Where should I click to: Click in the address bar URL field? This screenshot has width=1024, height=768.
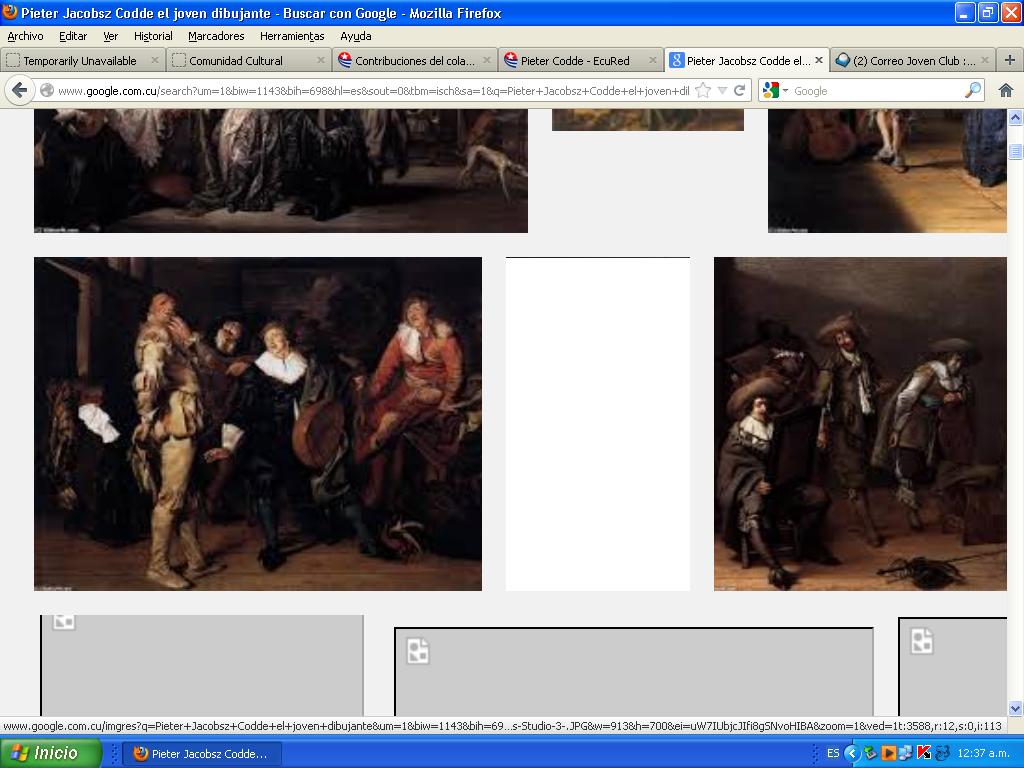(x=370, y=90)
